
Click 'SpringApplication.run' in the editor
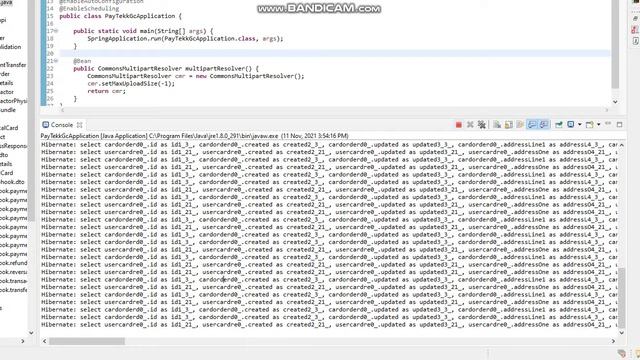click(x=124, y=38)
